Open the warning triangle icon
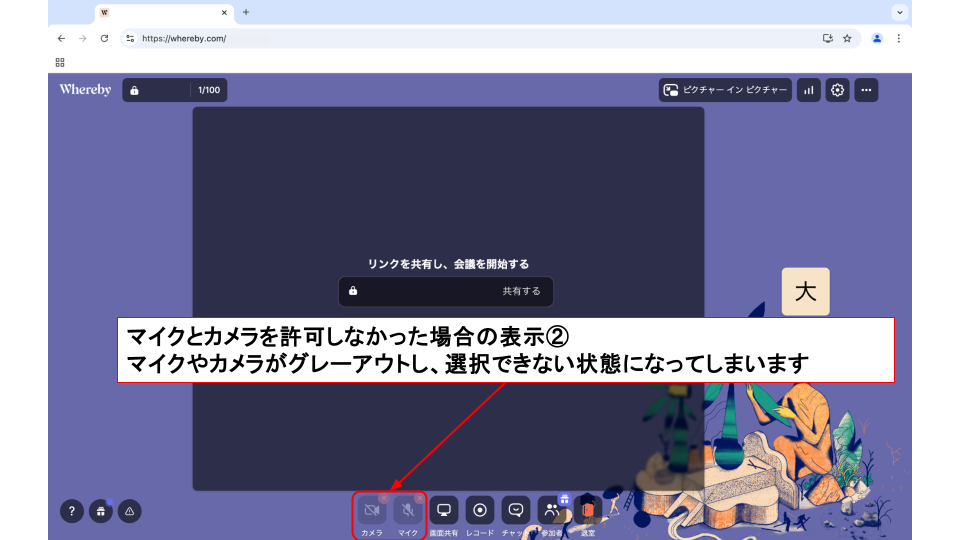The height and width of the screenshot is (540, 960). 129,511
